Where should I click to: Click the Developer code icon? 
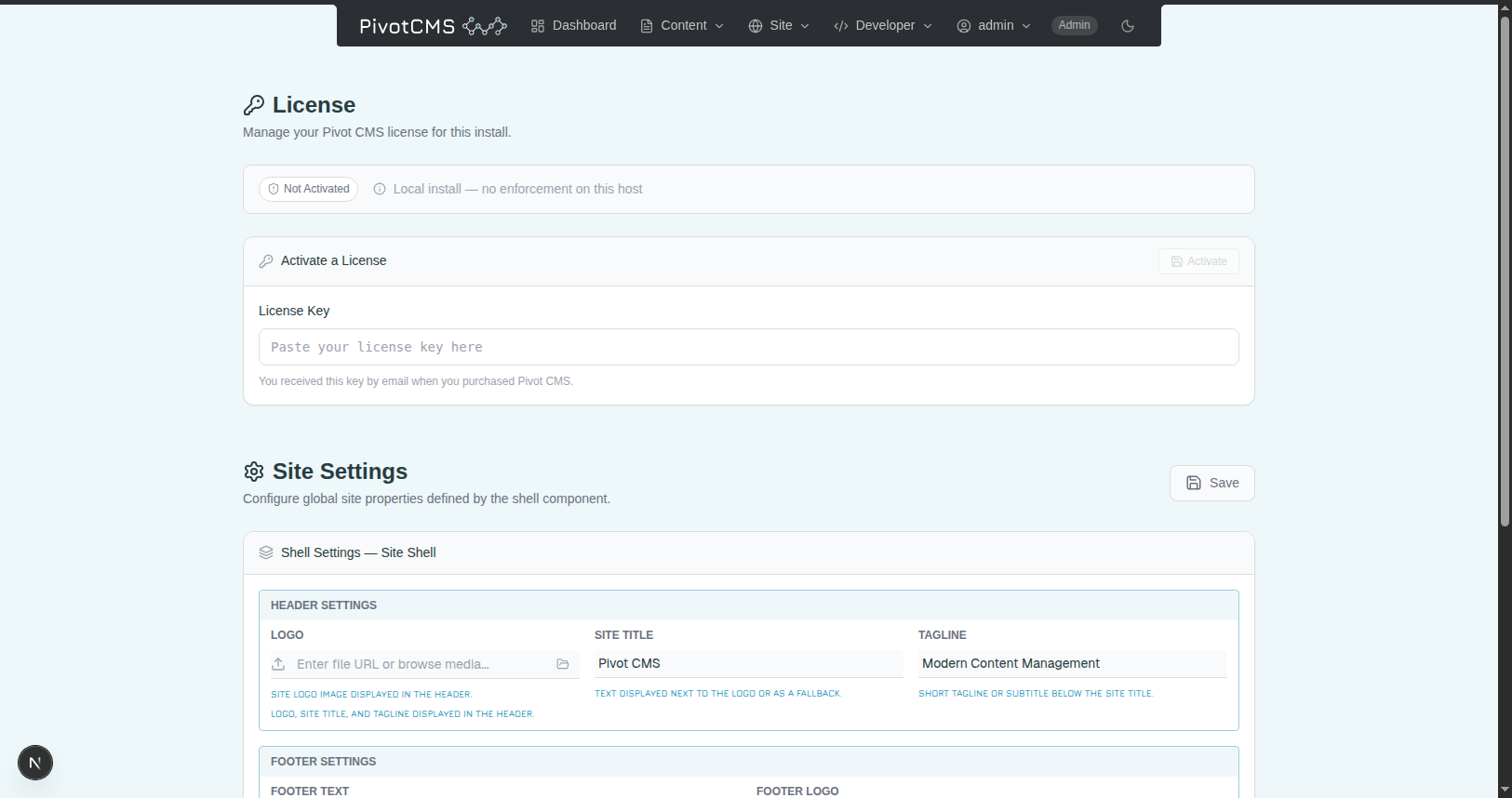point(841,26)
